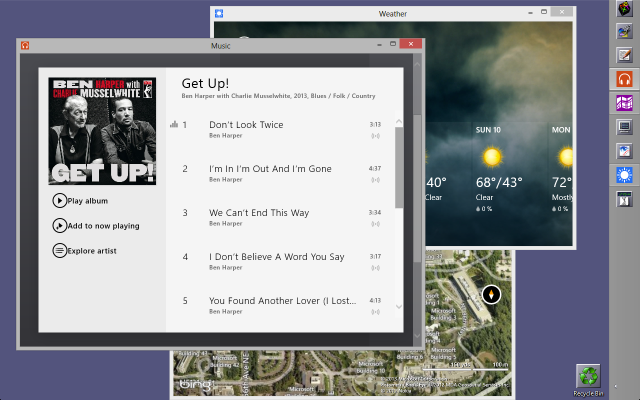Click the streaming icon for We Can't End This Way

[x=376, y=224]
